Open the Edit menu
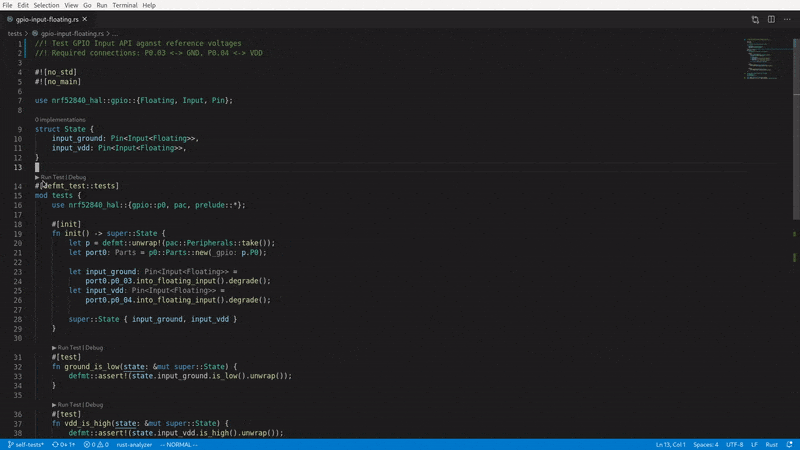 click(23, 5)
